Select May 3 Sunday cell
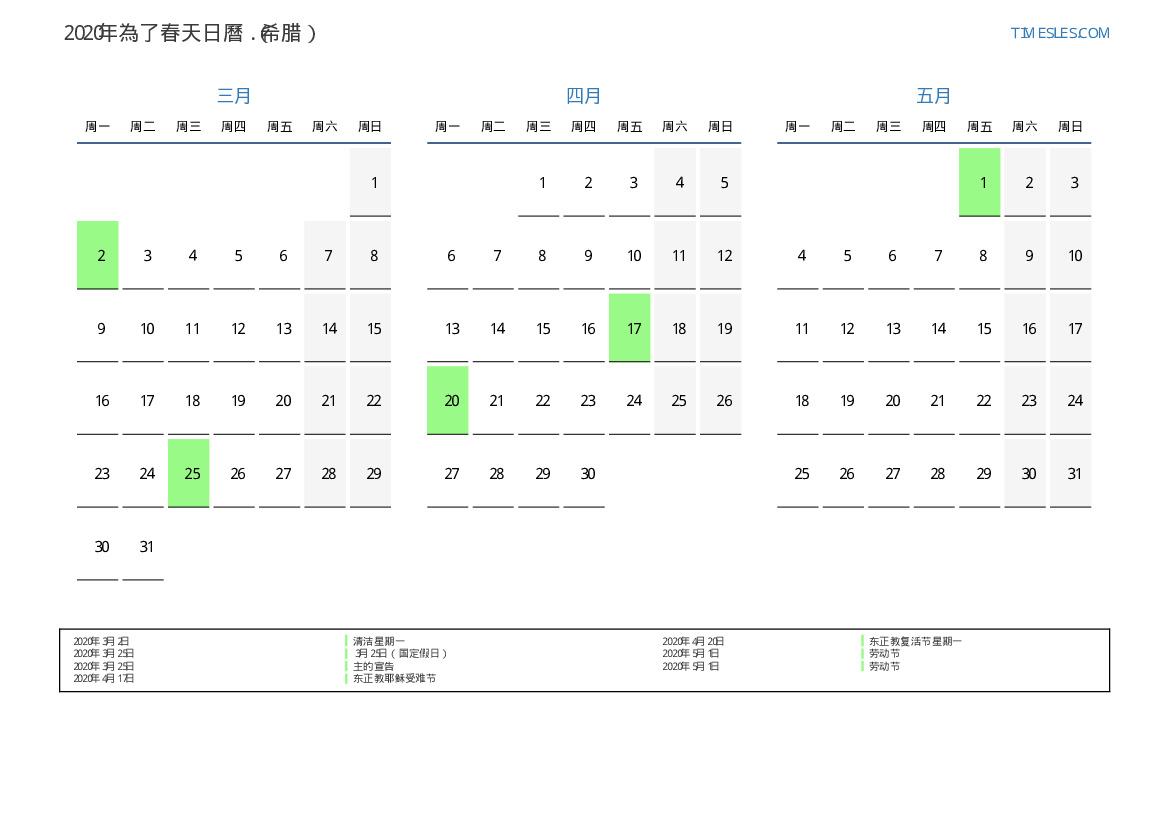The image size is (1169, 827). (1071, 183)
